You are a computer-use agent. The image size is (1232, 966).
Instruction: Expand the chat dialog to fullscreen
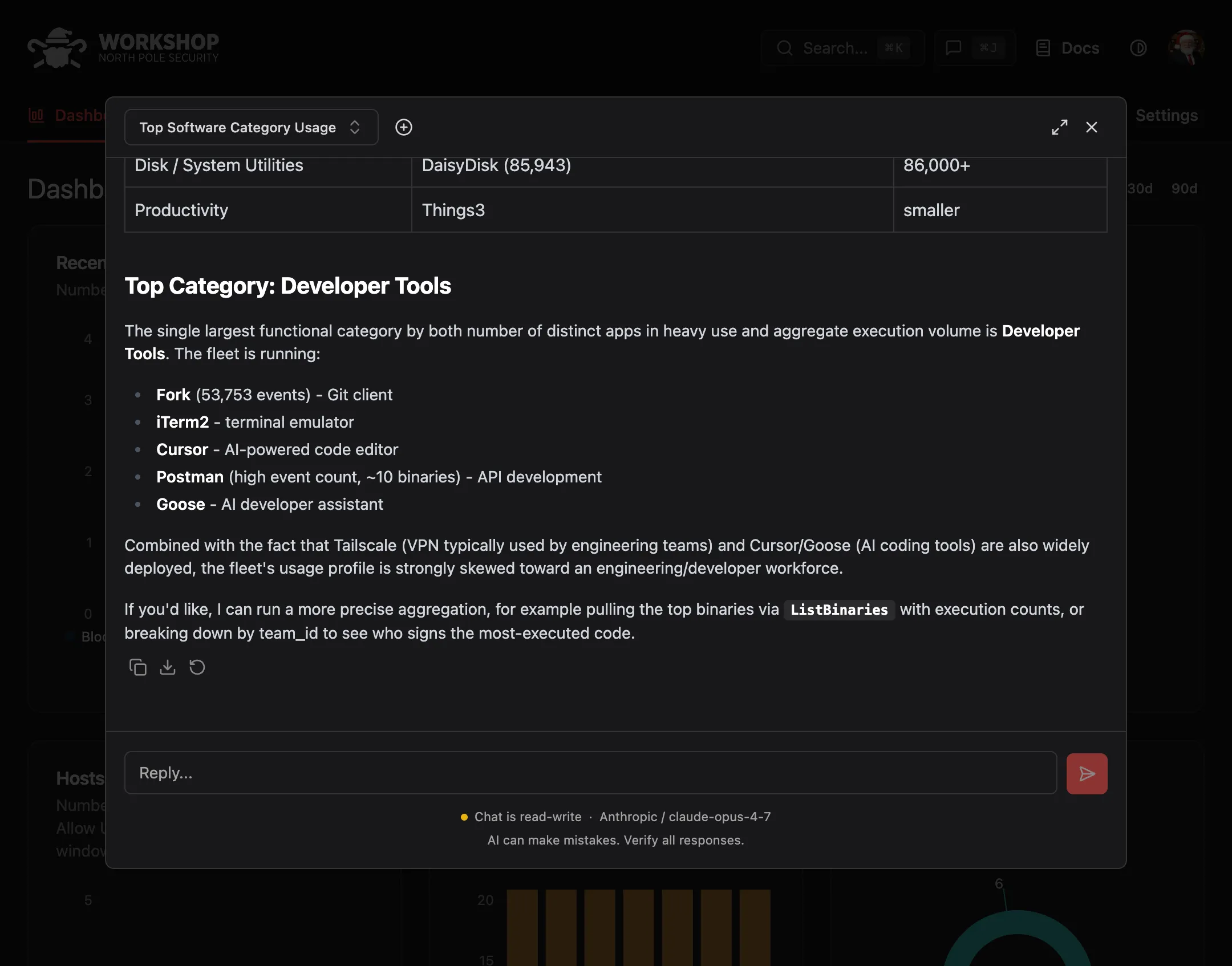1059,127
